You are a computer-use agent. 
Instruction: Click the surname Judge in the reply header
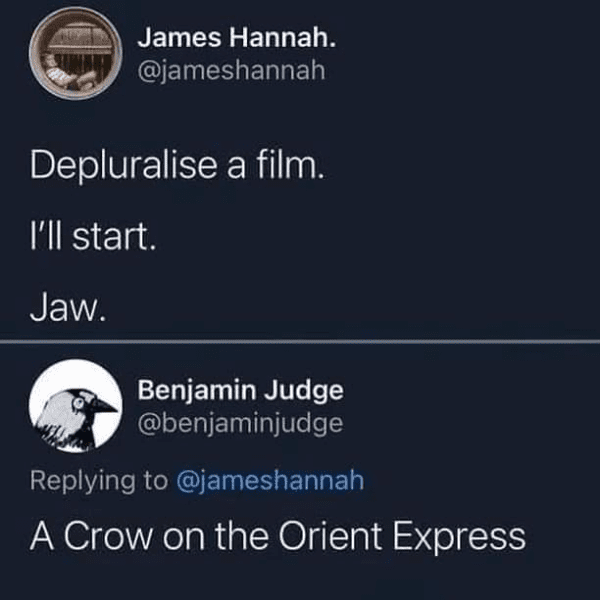click(x=304, y=391)
